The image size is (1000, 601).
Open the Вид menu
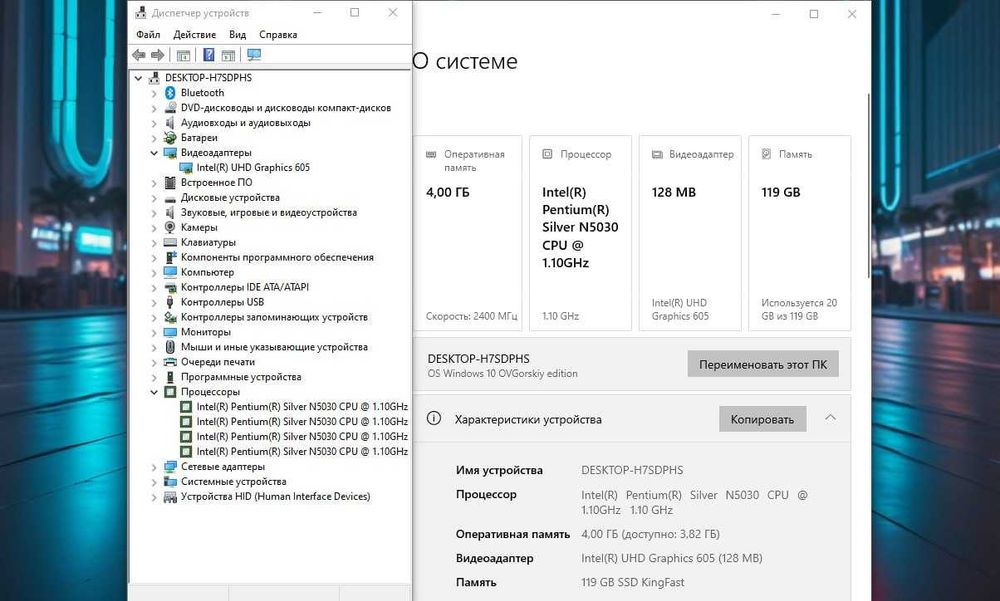[237, 34]
